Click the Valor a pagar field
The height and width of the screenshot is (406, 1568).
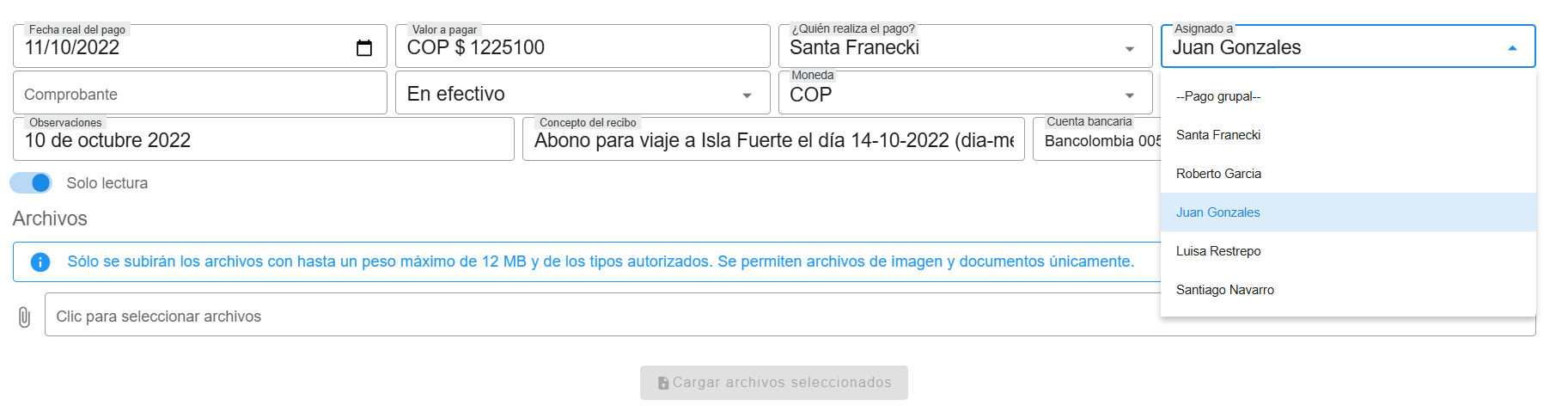pos(582,47)
